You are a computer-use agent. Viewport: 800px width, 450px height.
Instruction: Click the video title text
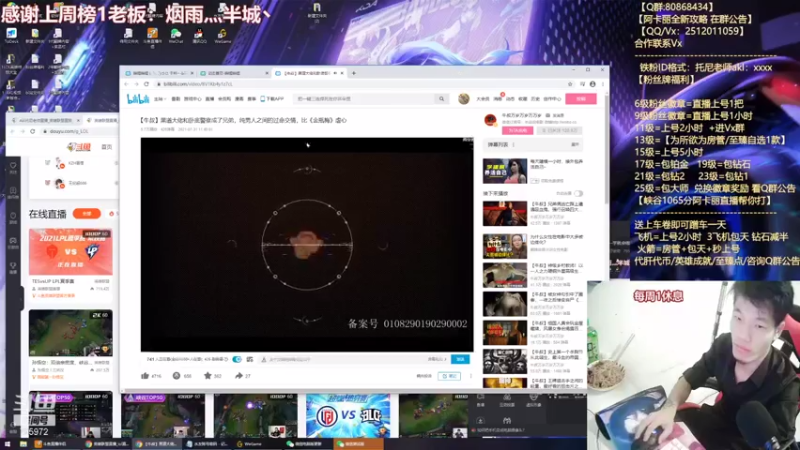click(x=243, y=120)
